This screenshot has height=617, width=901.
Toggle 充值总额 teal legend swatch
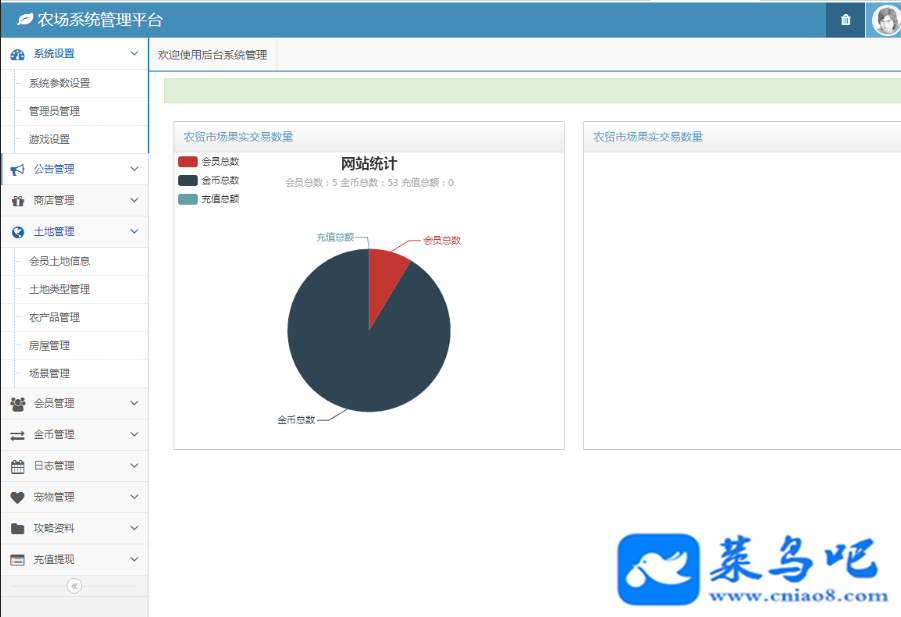[x=188, y=199]
